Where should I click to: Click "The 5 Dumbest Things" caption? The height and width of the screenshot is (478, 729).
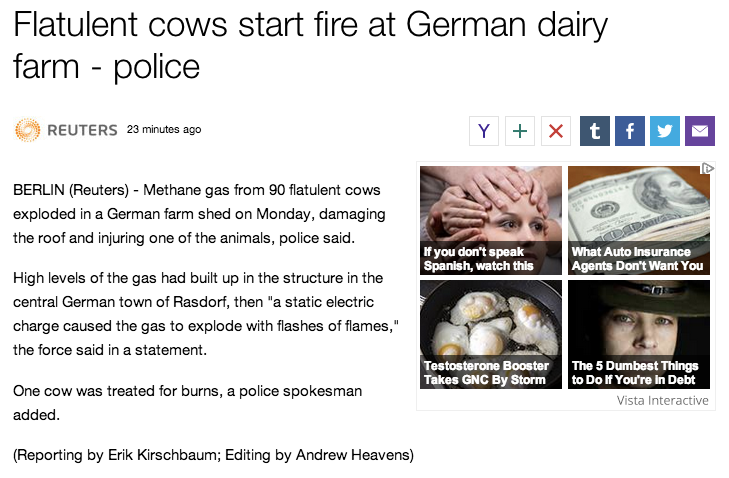[x=635, y=373]
